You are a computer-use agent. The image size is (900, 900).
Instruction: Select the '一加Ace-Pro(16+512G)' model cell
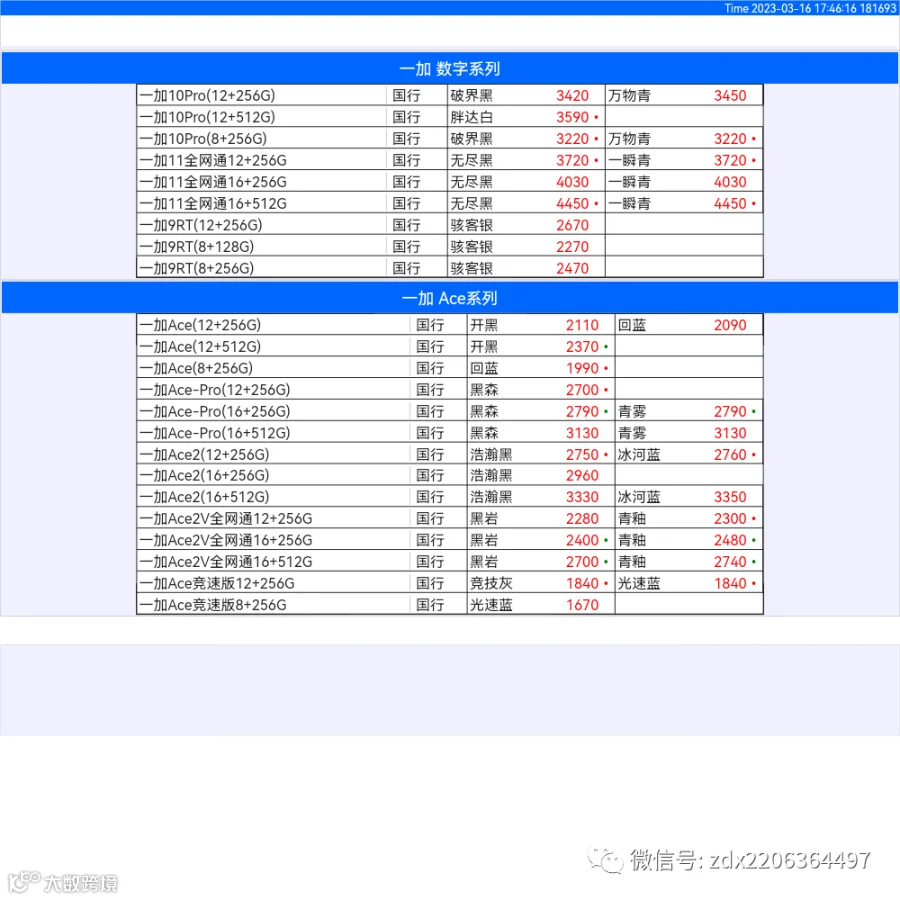[x=274, y=433]
